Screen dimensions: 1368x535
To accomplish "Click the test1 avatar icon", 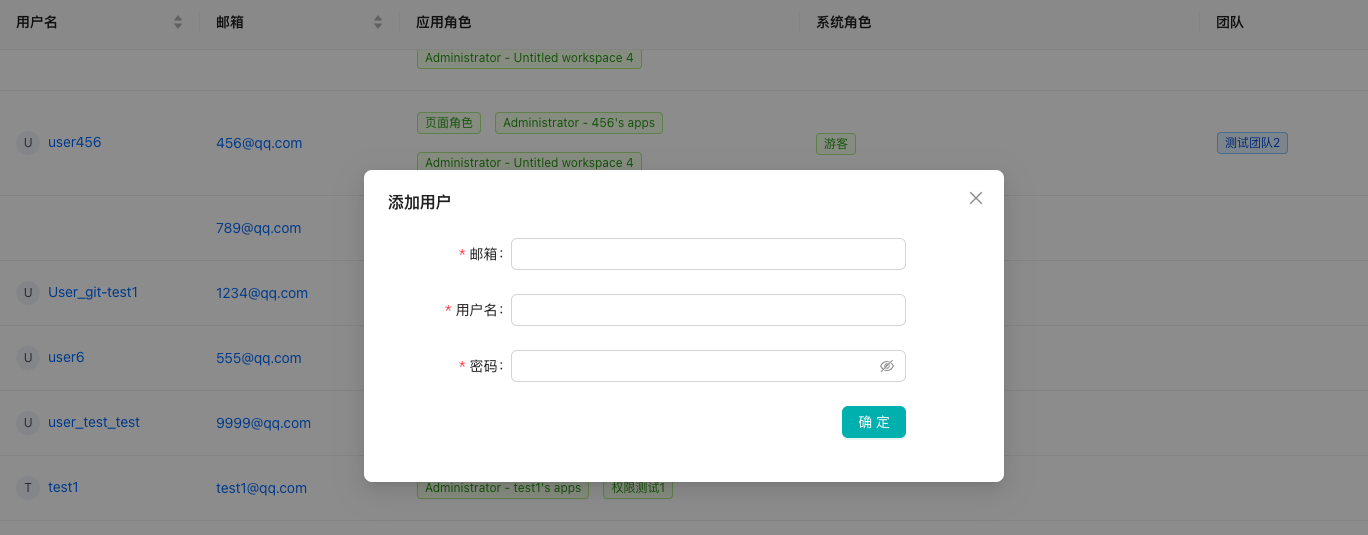I will tap(28, 488).
